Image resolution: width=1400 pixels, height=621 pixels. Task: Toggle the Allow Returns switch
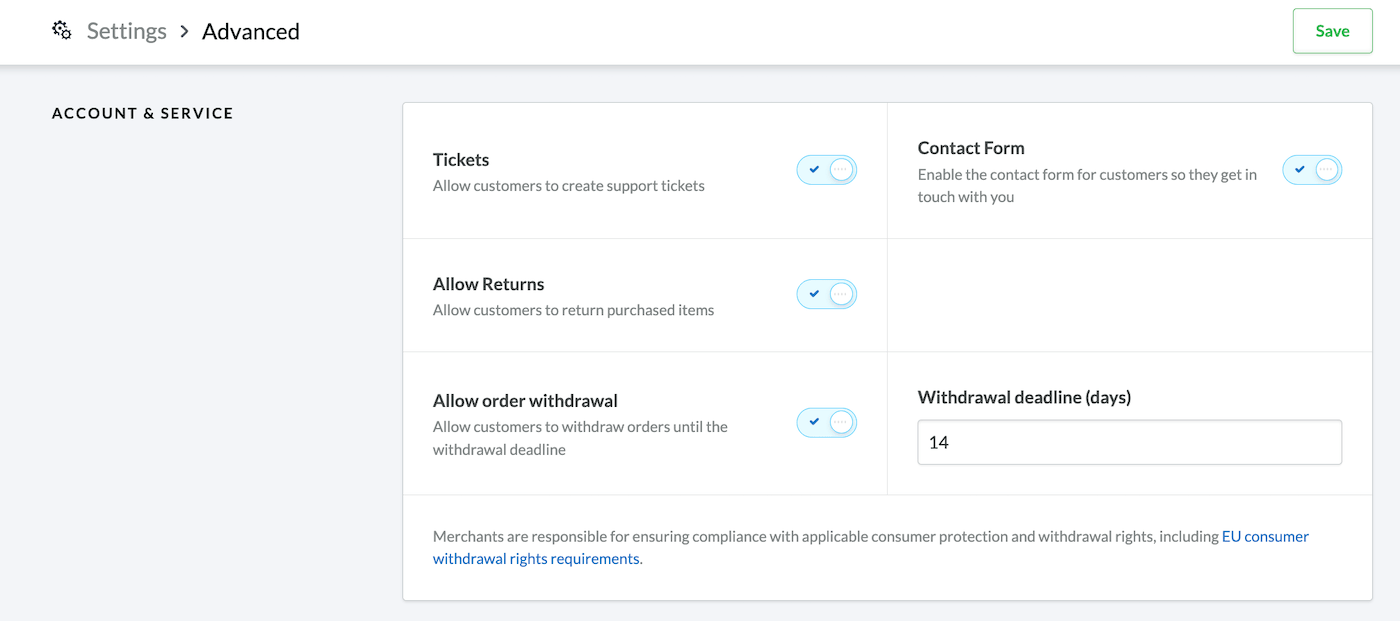(x=827, y=294)
